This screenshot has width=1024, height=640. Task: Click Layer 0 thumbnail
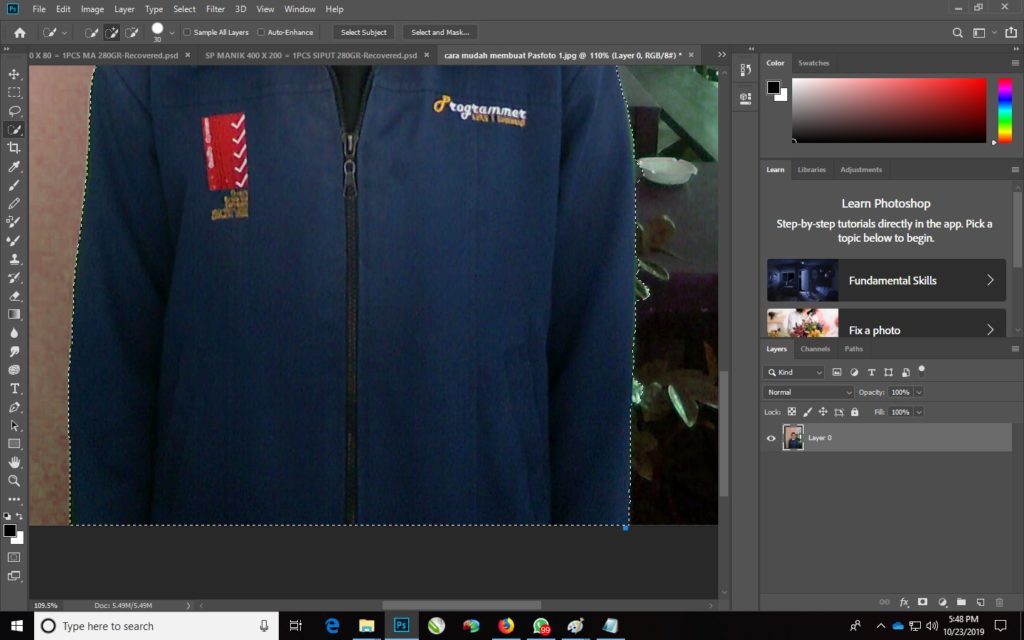[793, 438]
